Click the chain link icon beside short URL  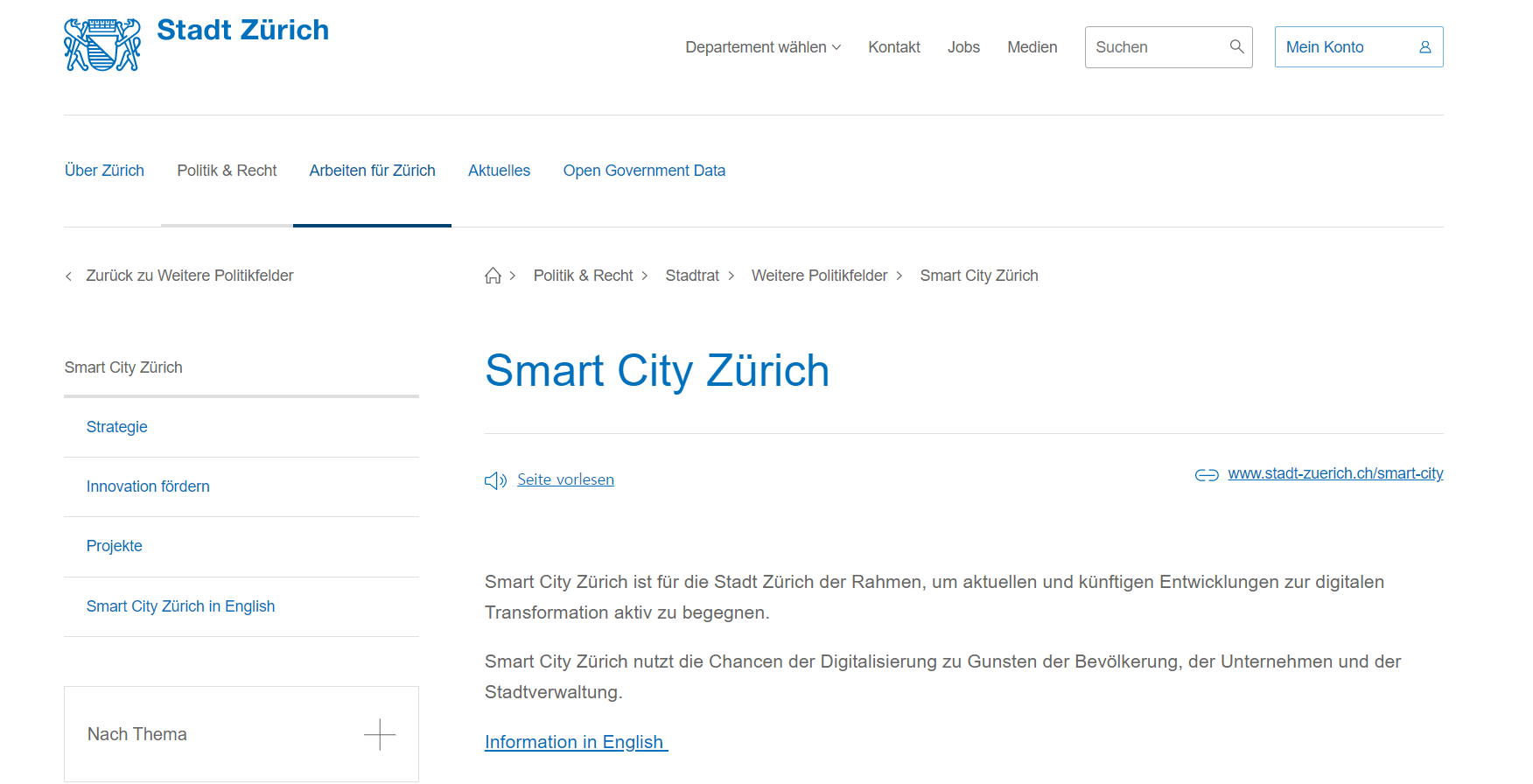click(1207, 474)
